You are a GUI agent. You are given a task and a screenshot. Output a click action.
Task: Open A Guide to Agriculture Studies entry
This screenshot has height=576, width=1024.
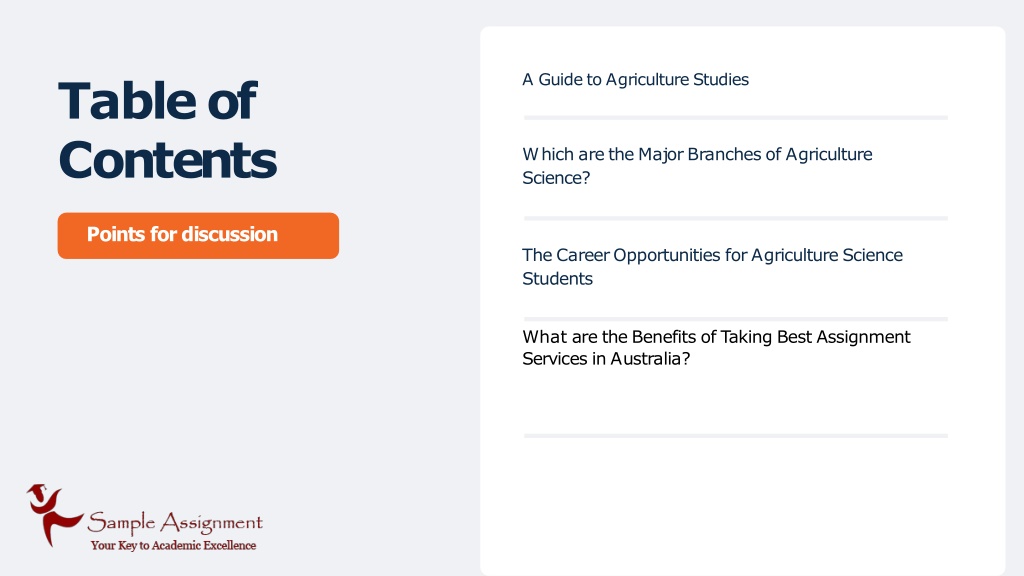point(635,80)
